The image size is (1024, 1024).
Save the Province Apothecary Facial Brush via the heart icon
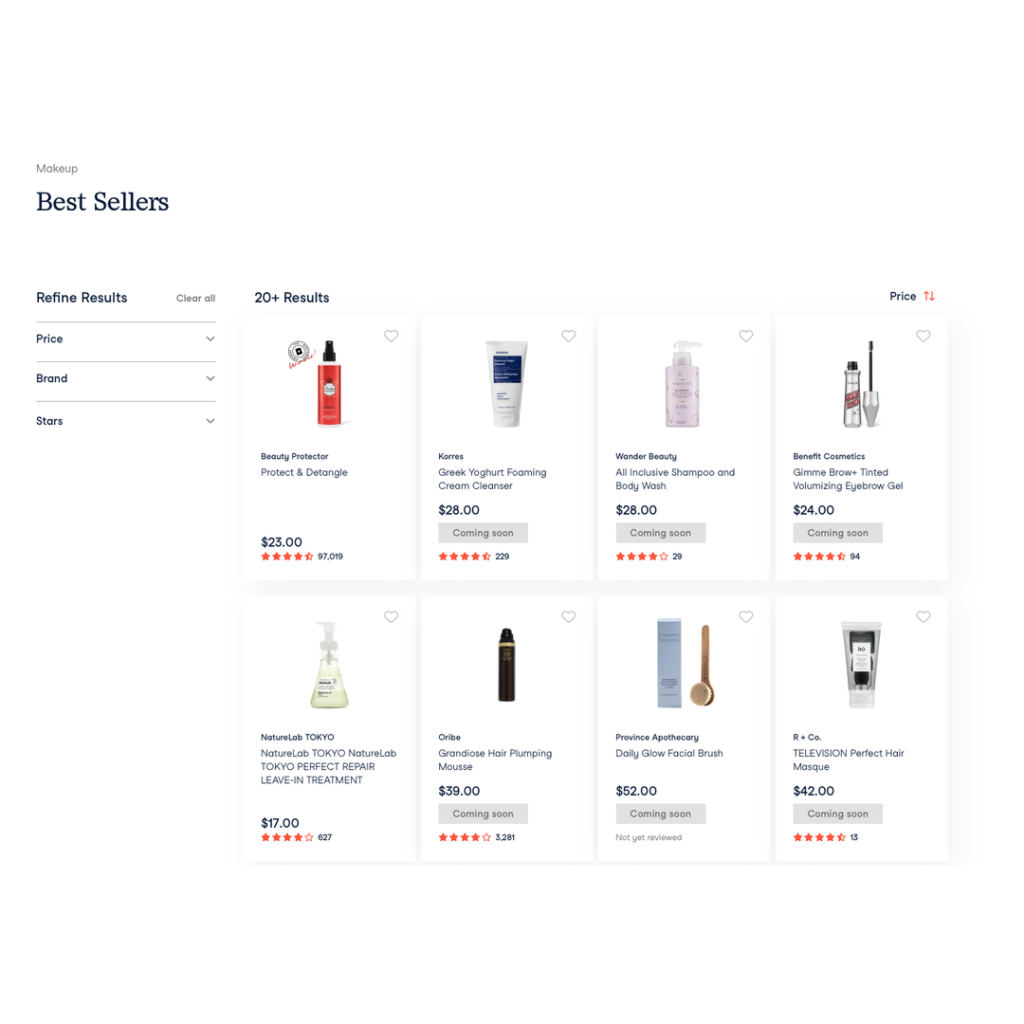coord(746,616)
